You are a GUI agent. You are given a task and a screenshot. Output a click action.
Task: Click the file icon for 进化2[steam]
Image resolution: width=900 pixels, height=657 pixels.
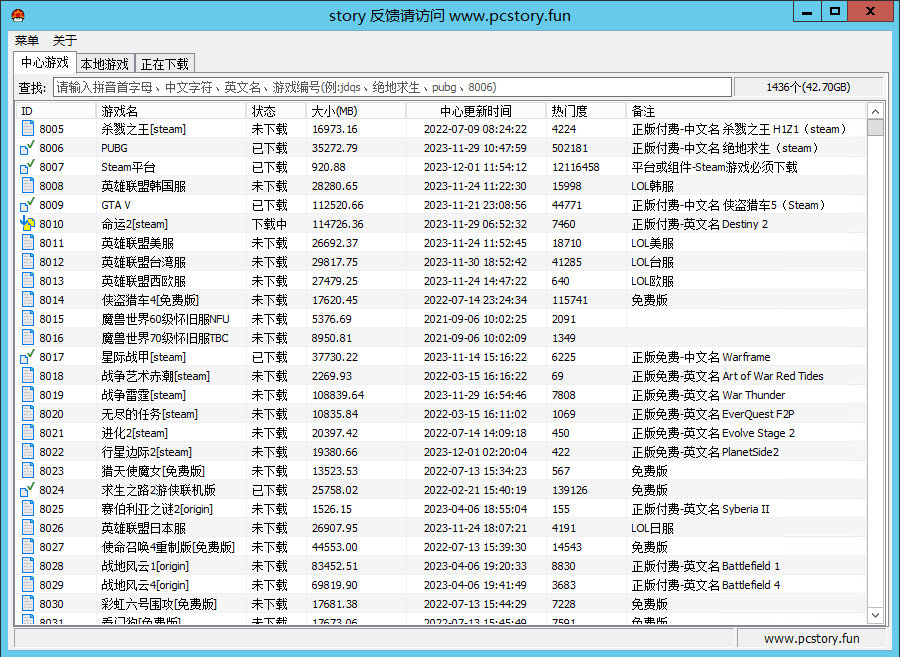pyautogui.click(x=28, y=432)
